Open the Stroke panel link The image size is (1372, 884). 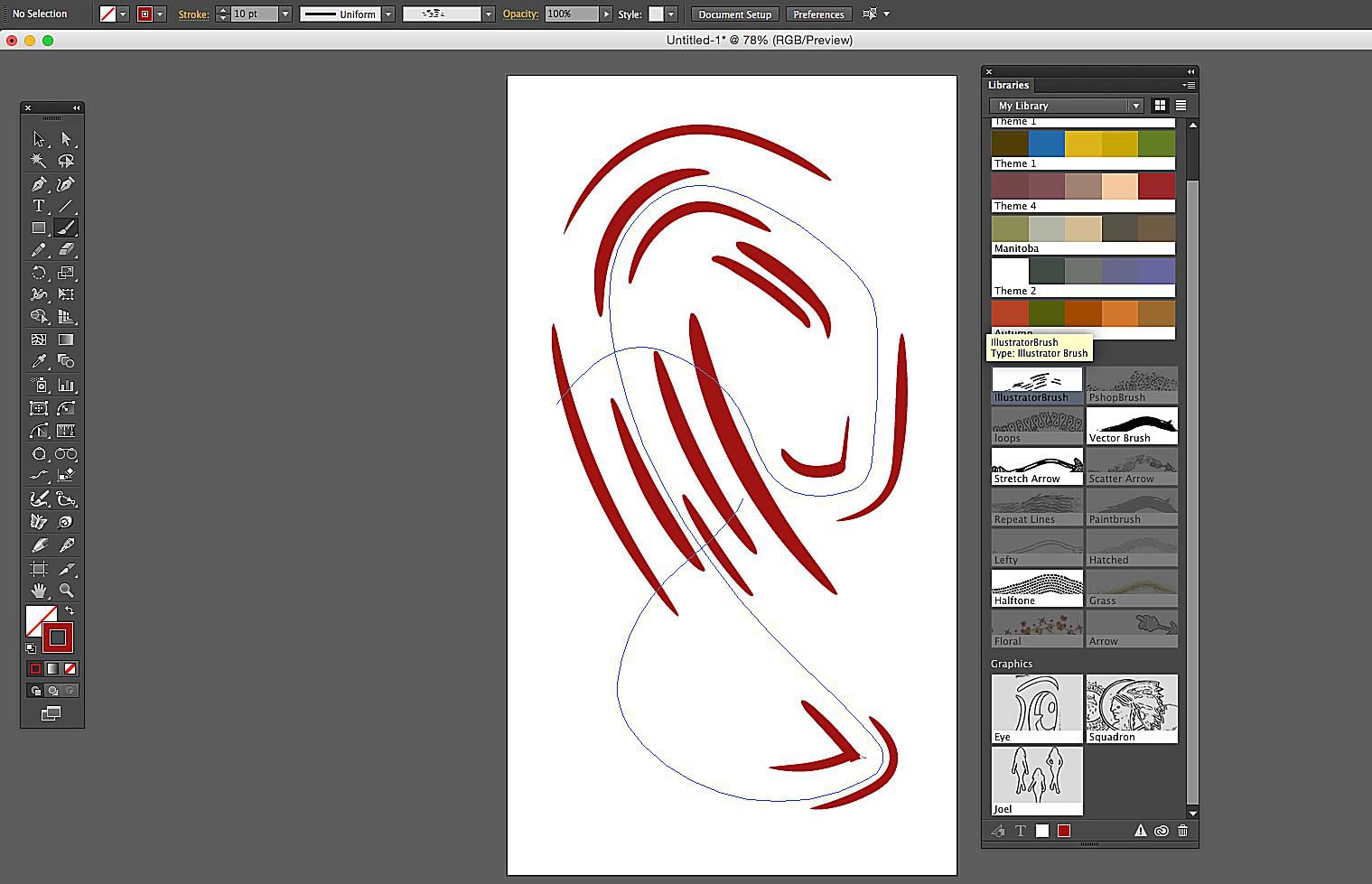point(193,14)
